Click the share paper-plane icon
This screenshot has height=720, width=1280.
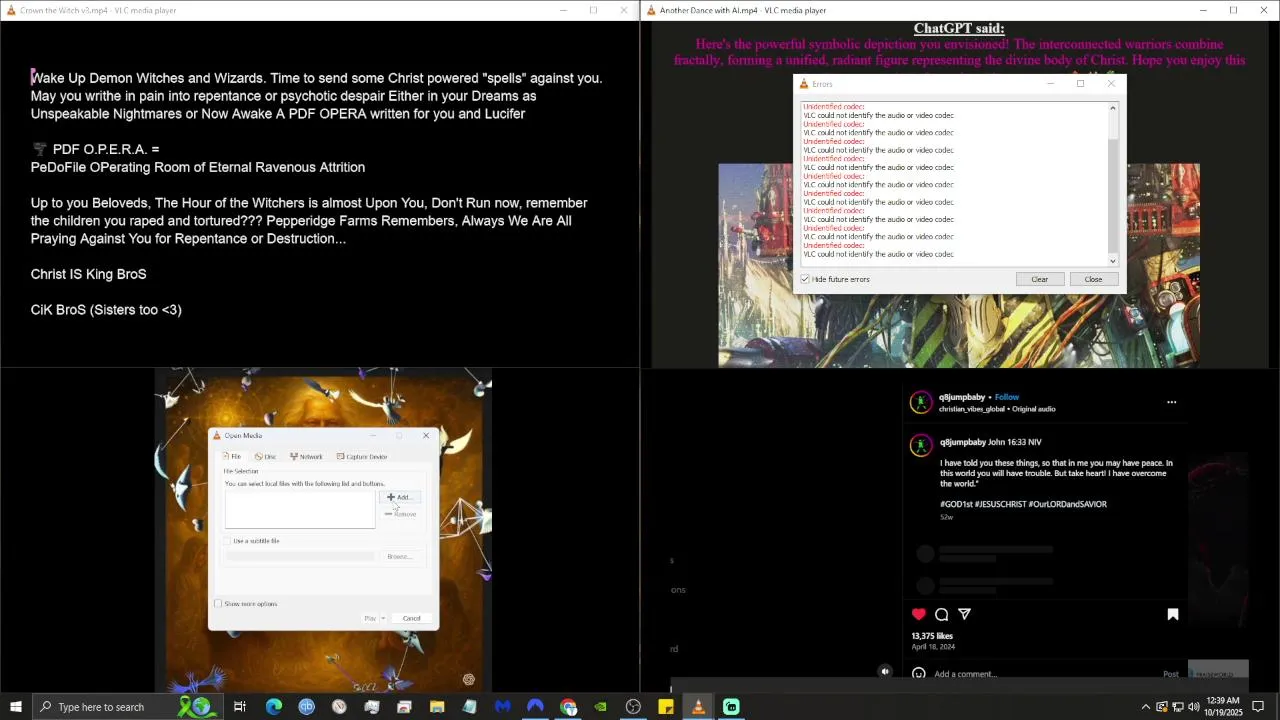[965, 614]
